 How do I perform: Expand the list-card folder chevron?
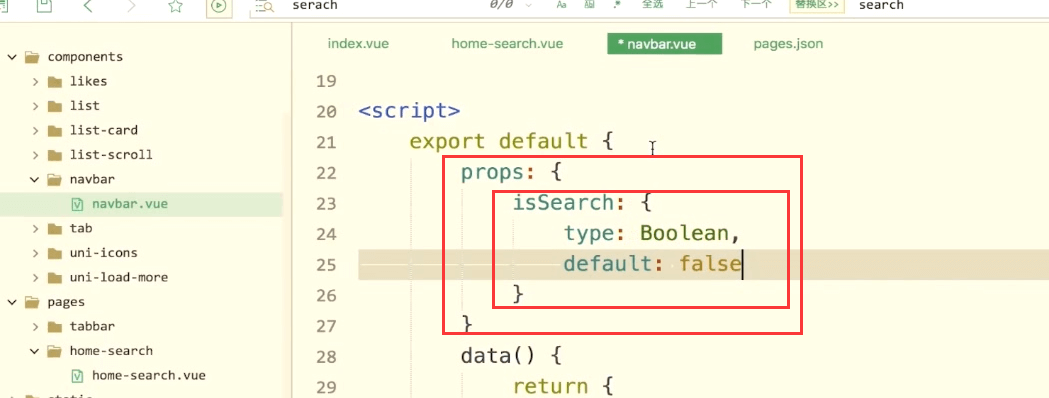pos(35,130)
